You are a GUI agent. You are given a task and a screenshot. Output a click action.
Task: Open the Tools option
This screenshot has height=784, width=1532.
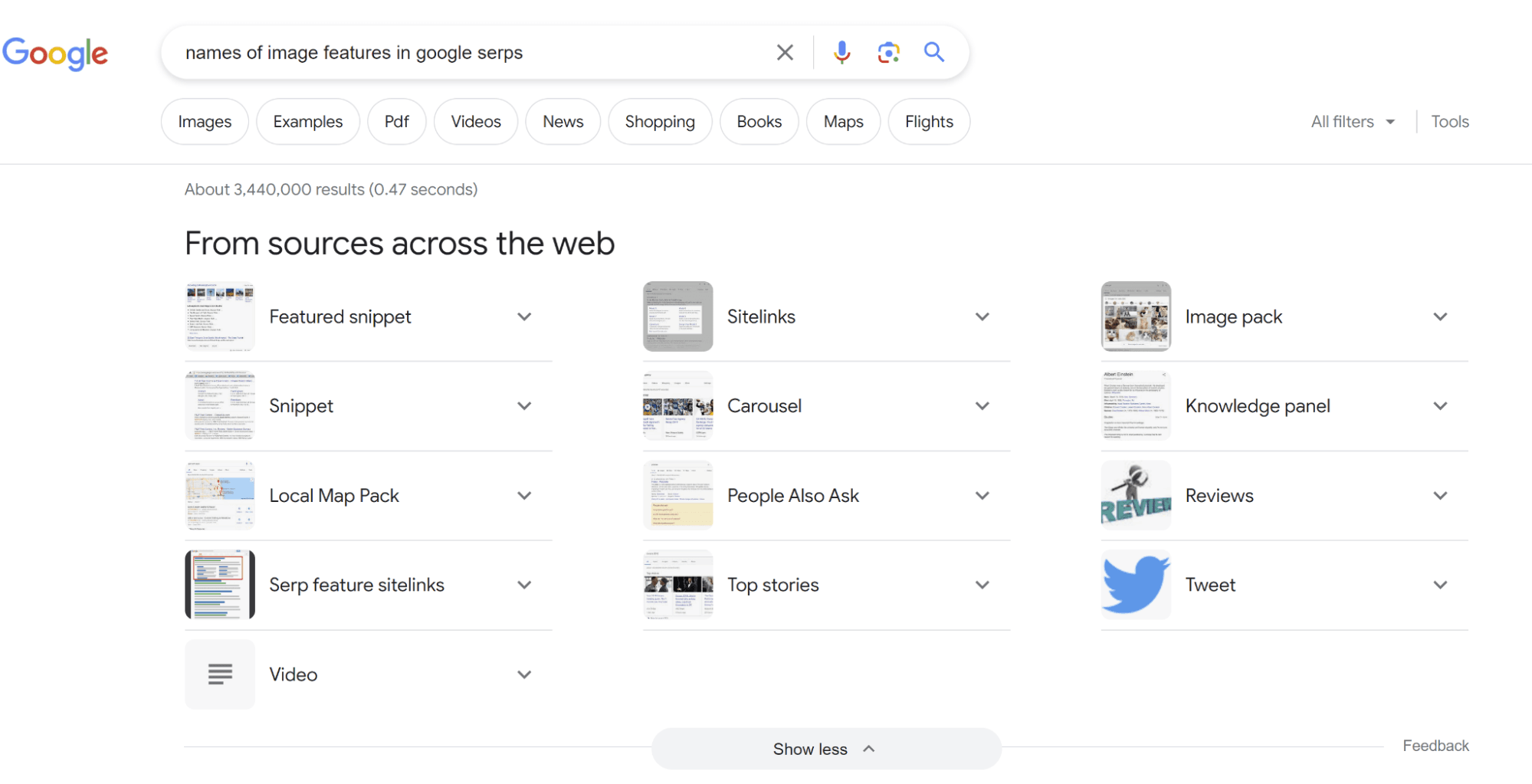[x=1449, y=122]
